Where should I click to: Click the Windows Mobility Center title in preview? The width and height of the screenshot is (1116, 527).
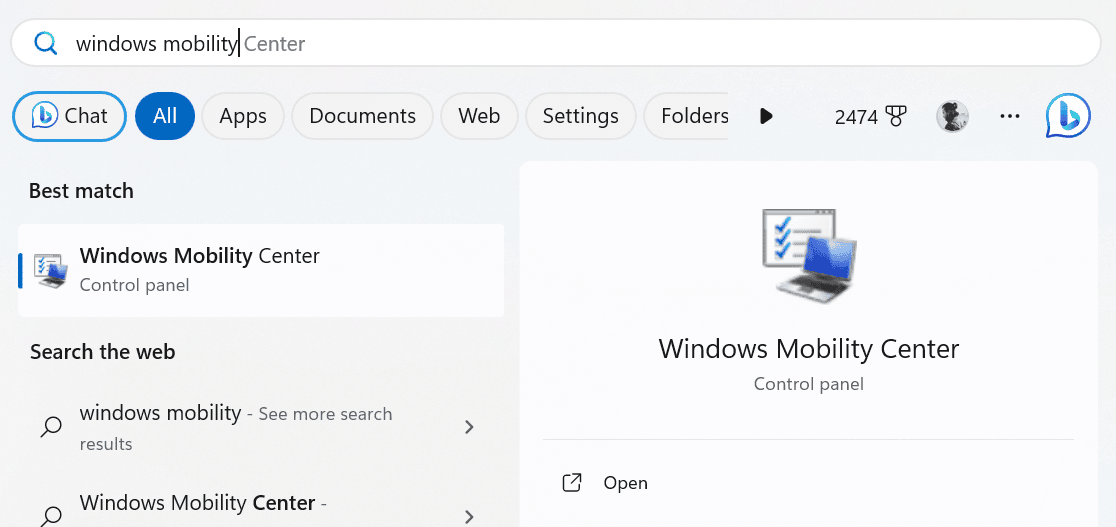coord(809,349)
